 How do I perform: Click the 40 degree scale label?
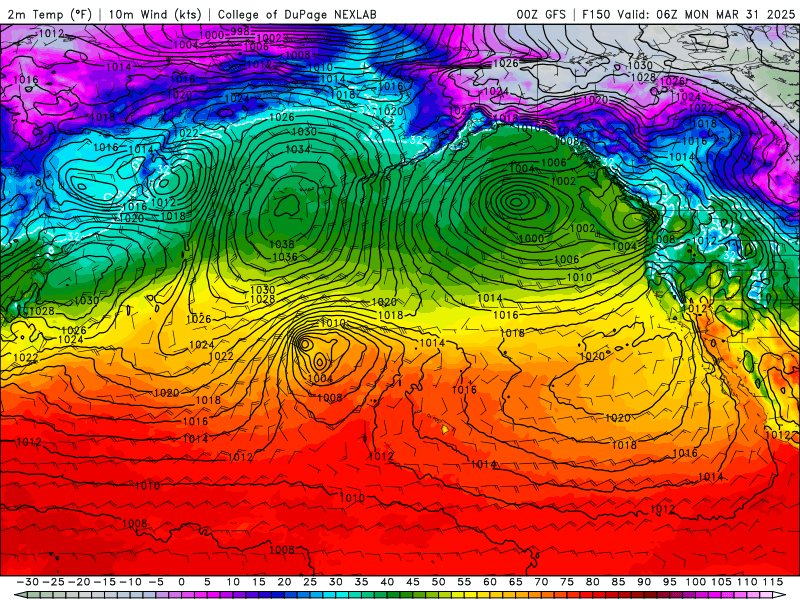point(387,582)
